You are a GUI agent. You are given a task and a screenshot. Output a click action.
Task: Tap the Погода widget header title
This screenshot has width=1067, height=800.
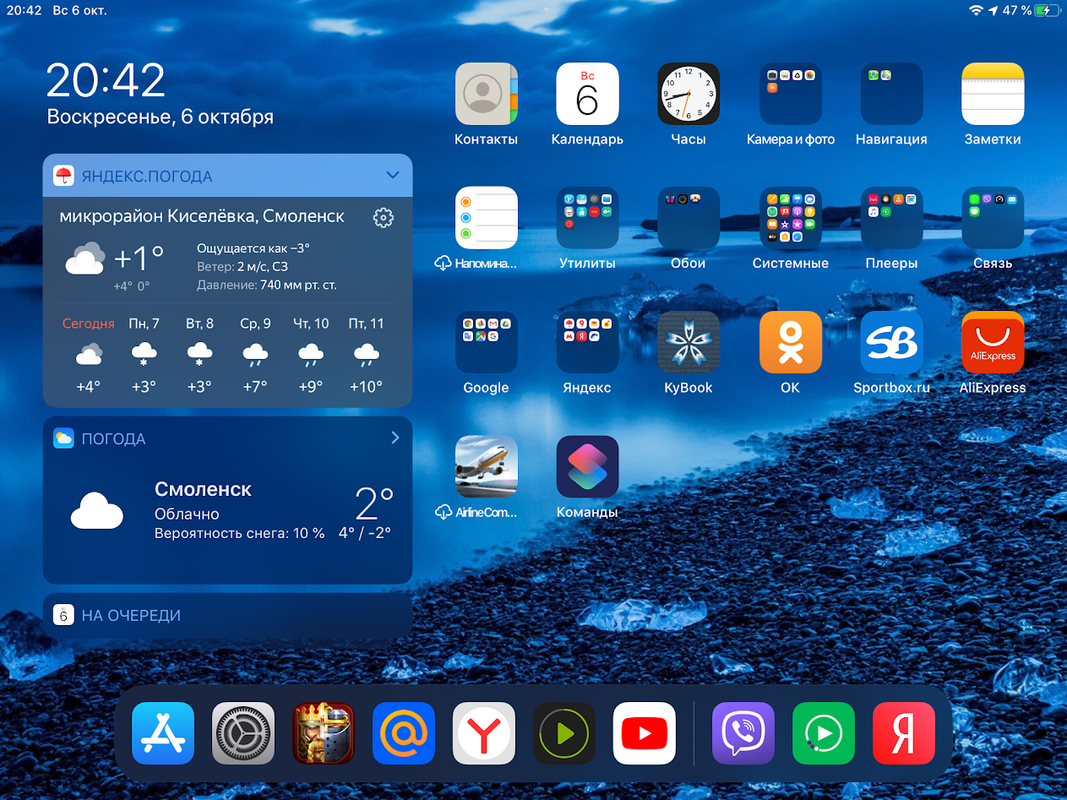point(114,439)
